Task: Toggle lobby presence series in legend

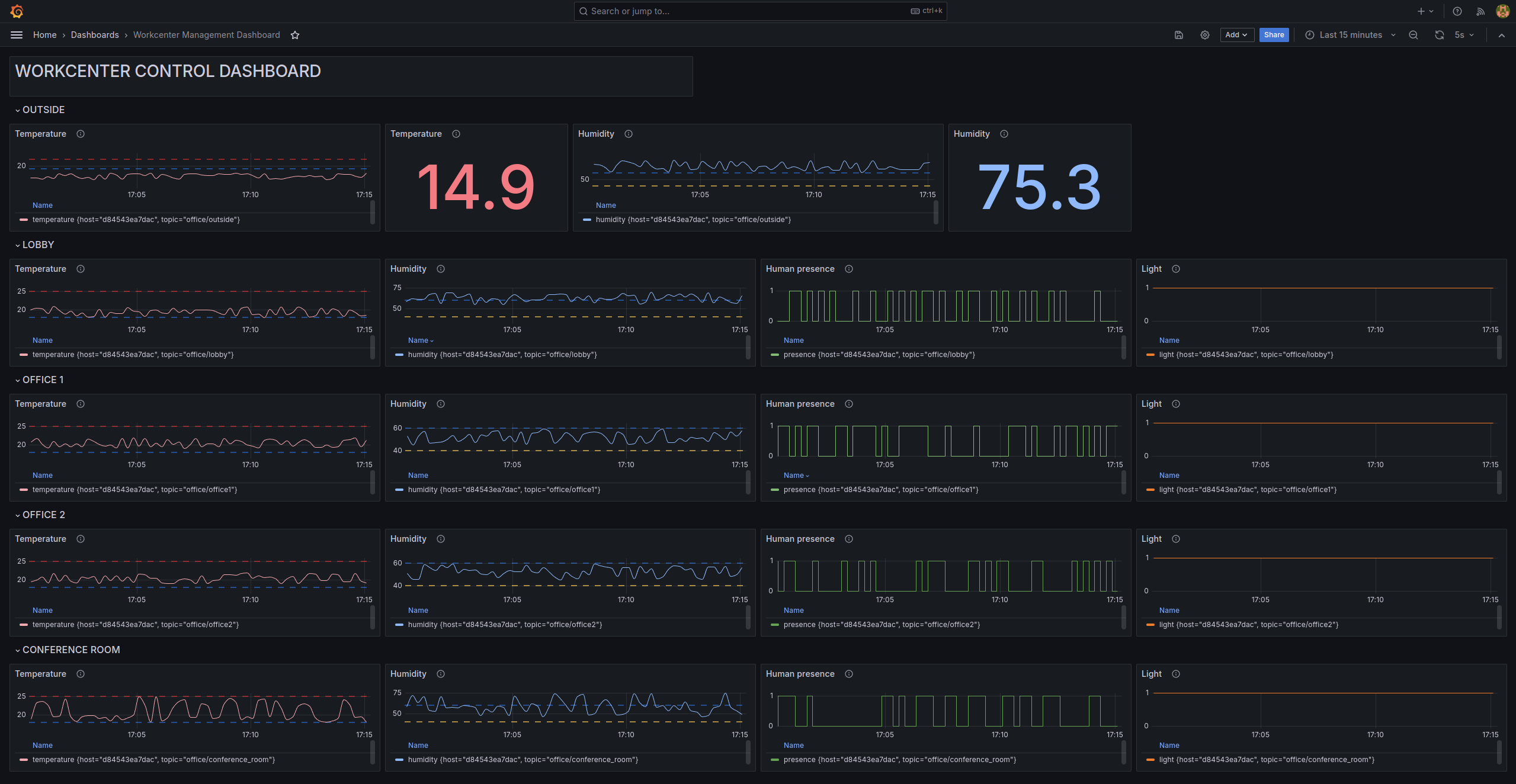Action: click(x=879, y=355)
